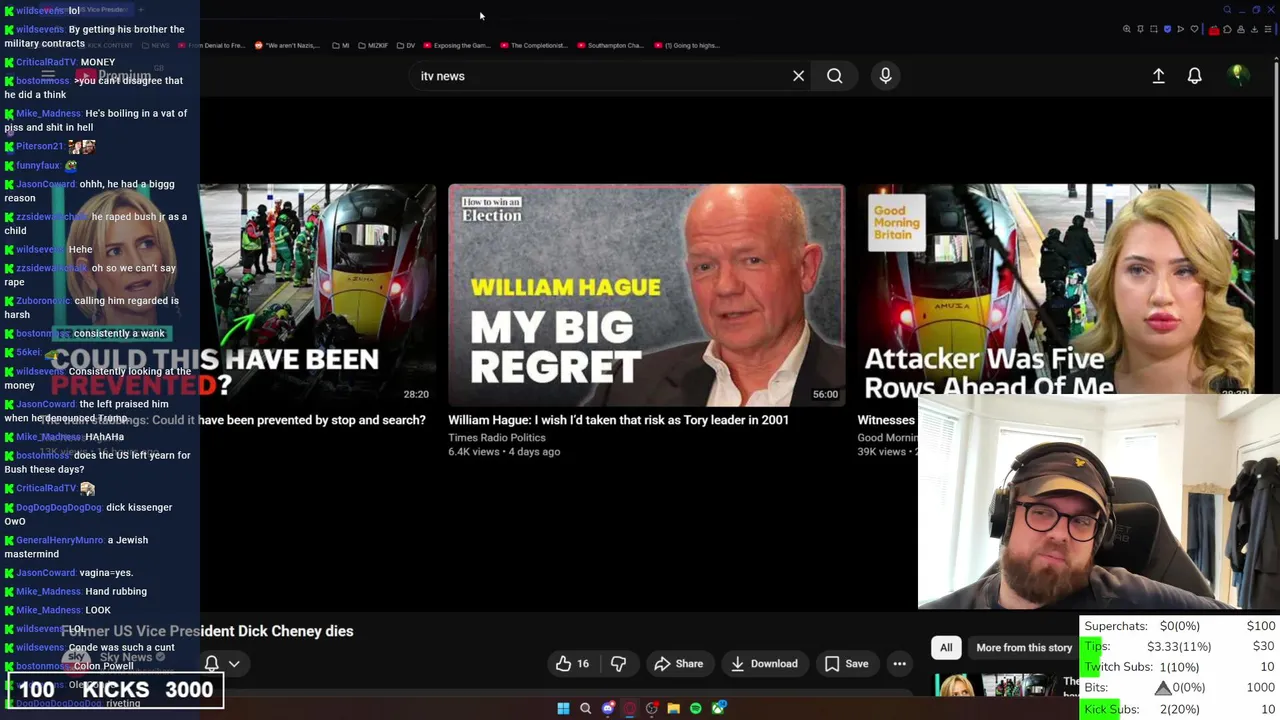Open the Xbox app from the taskbar

pos(718,708)
